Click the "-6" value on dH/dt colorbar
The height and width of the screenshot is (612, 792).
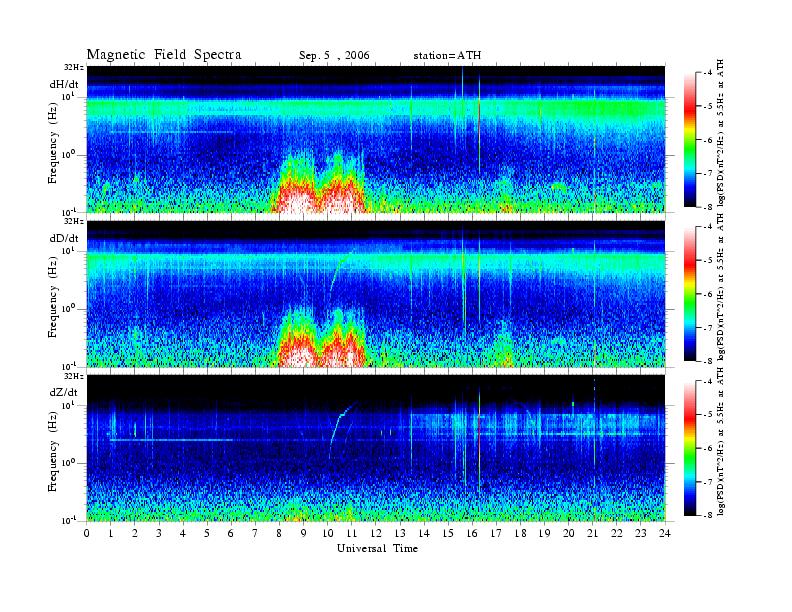pos(708,140)
